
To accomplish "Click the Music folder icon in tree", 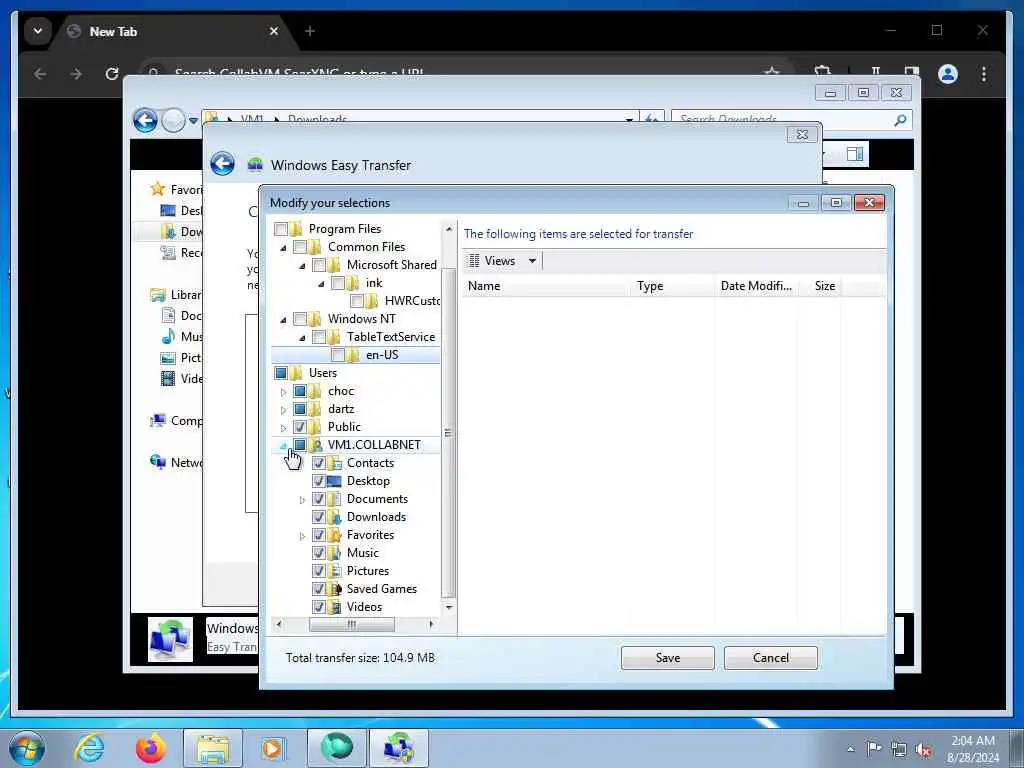I will click(334, 552).
